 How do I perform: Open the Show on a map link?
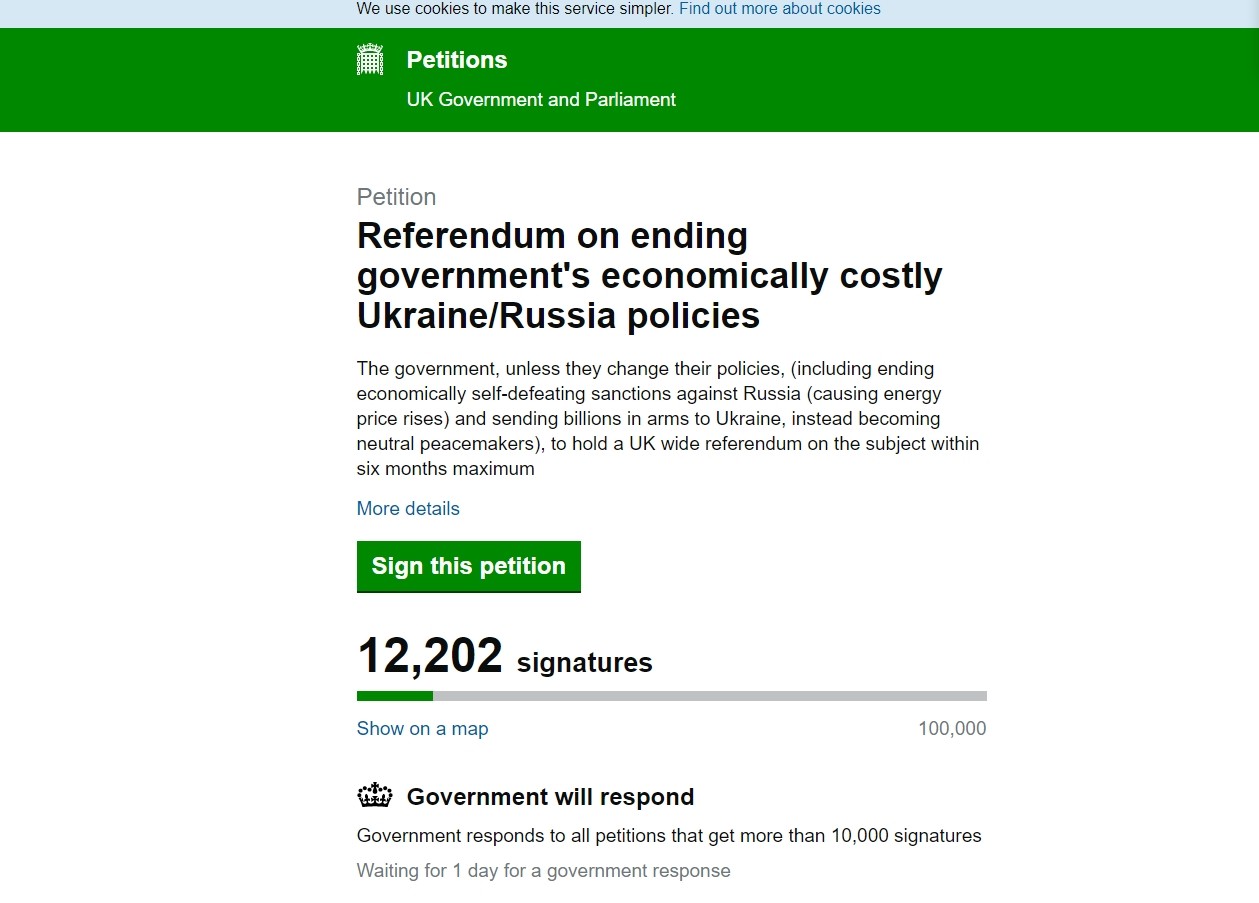coord(422,729)
